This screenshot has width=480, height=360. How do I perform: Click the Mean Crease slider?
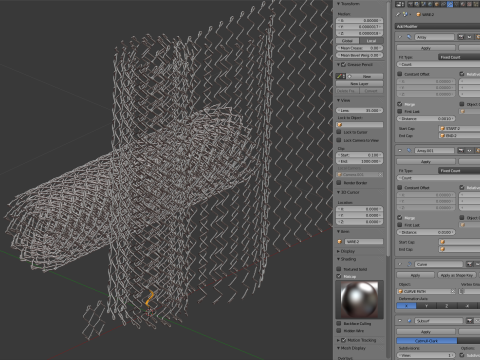coord(360,48)
